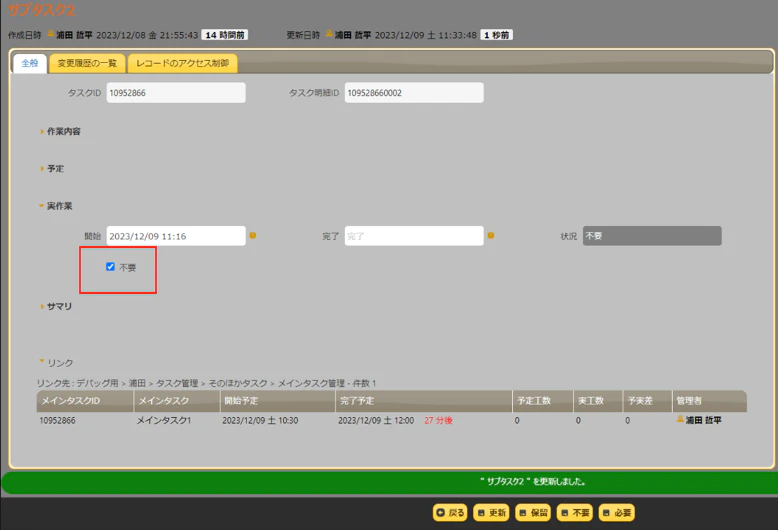
Task: Sort by 完了予定 column header
Action: coord(424,401)
